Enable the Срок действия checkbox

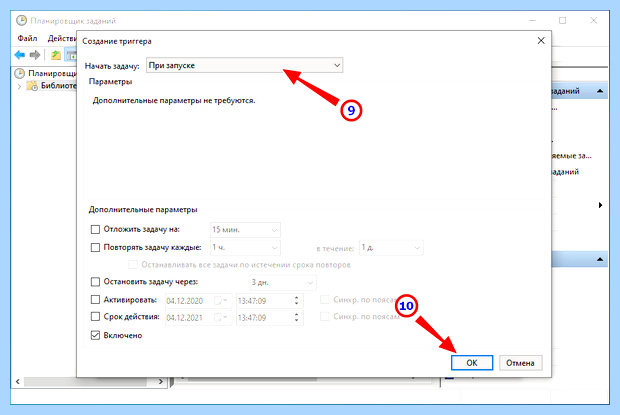(95, 317)
